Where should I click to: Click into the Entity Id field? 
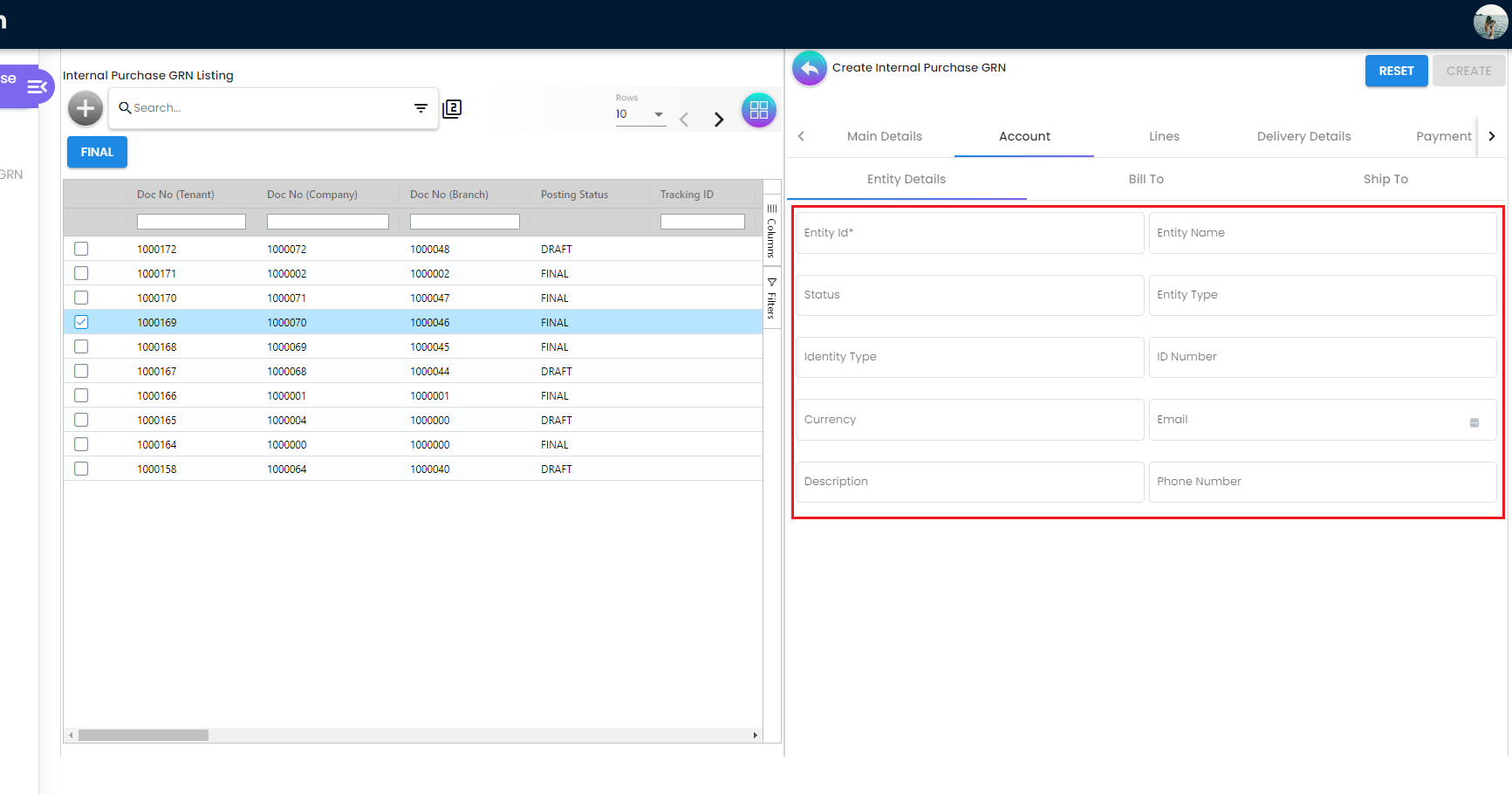[968, 233]
